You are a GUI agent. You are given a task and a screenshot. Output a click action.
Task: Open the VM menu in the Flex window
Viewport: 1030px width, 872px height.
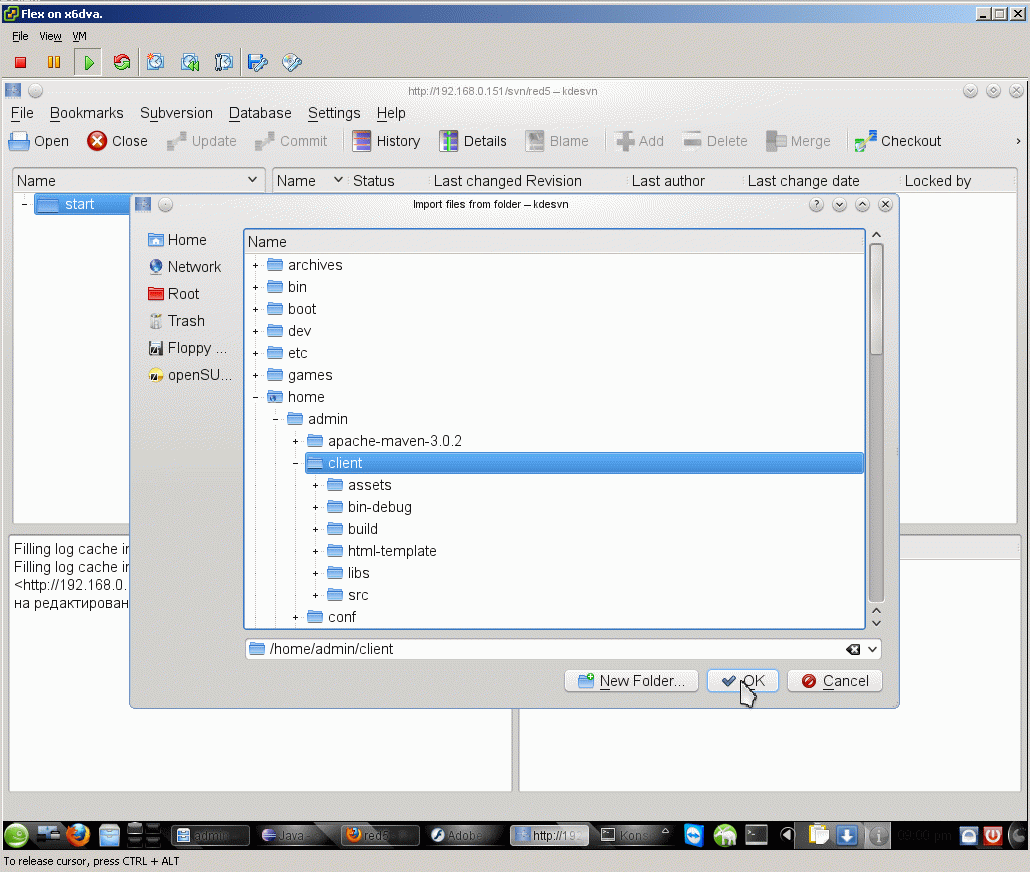coord(79,36)
